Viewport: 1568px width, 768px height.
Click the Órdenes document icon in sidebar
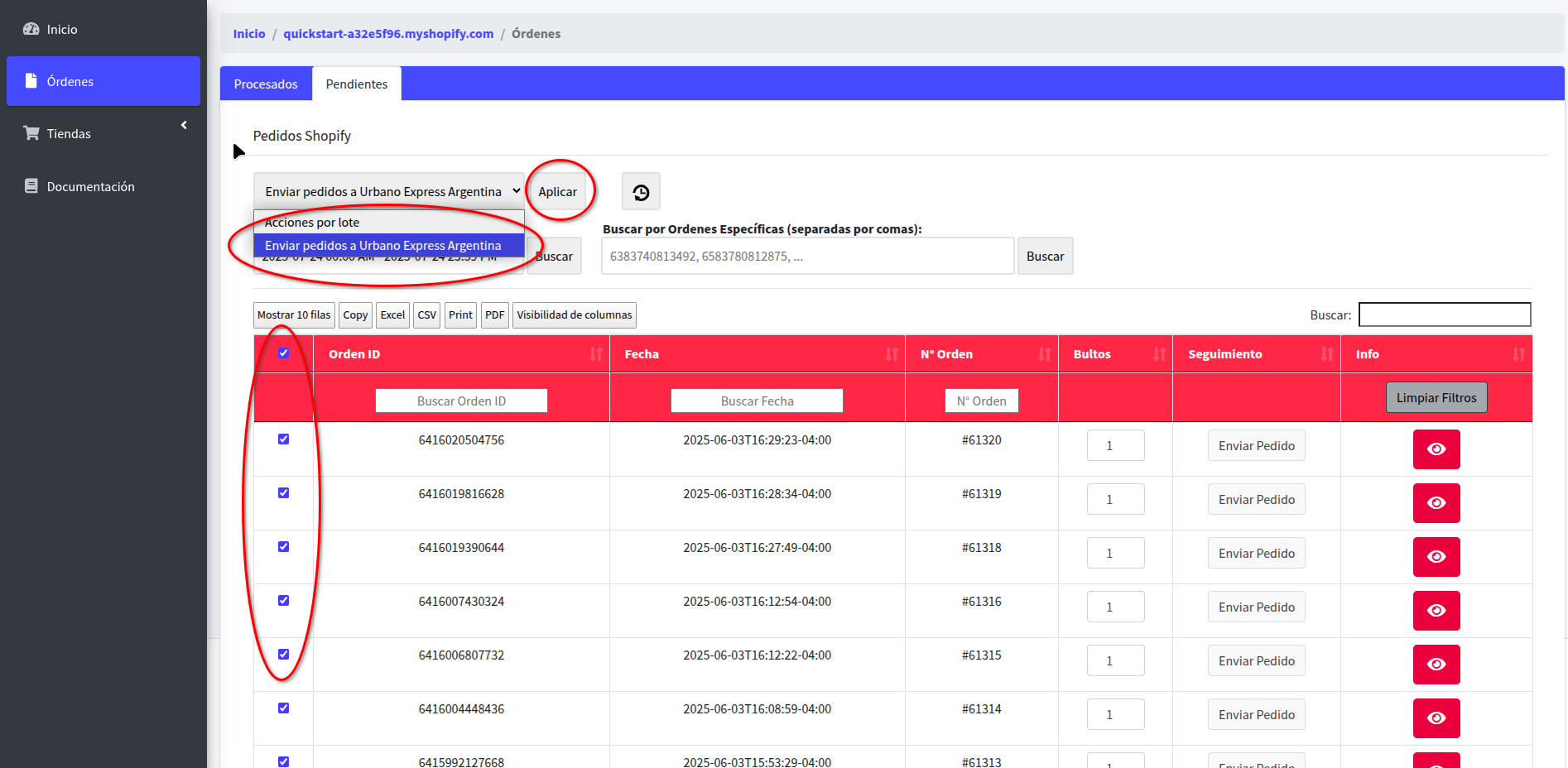tap(31, 81)
